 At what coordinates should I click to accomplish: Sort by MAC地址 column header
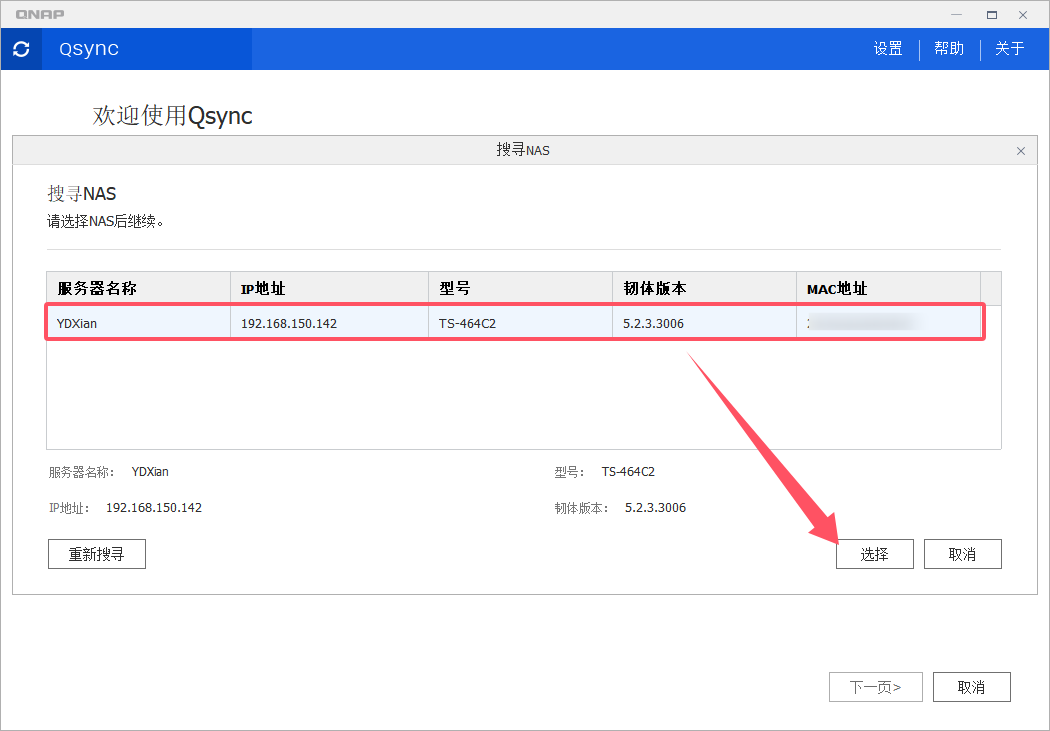pos(889,289)
